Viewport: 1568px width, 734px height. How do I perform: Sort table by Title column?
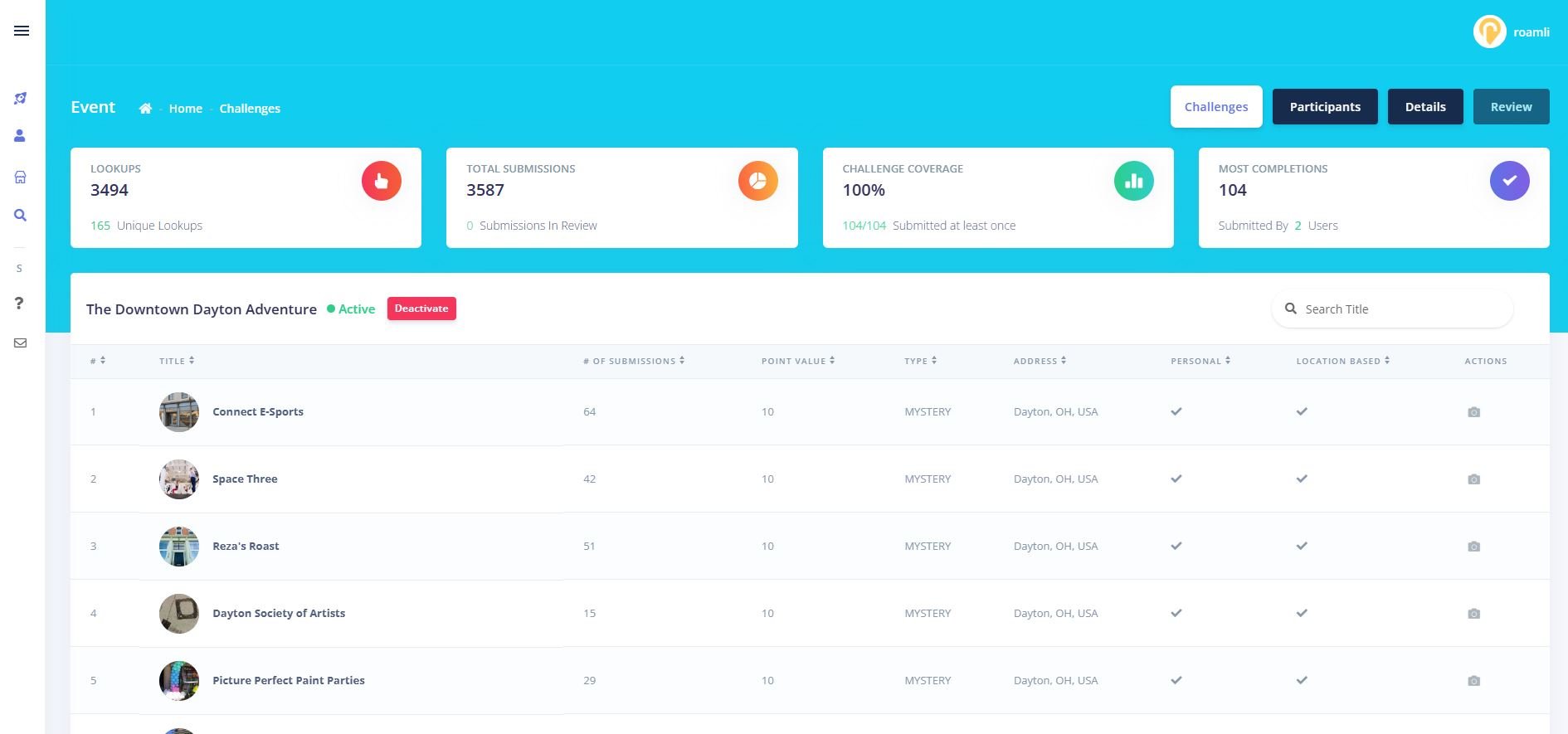177,361
